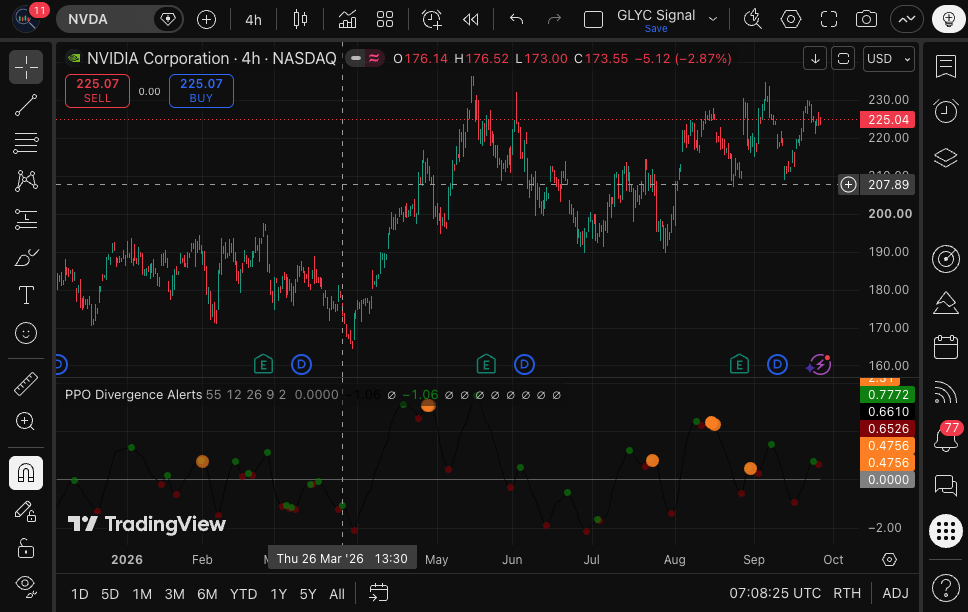Activate the ruler measure tool
This screenshot has height=612, width=968.
click(26, 384)
